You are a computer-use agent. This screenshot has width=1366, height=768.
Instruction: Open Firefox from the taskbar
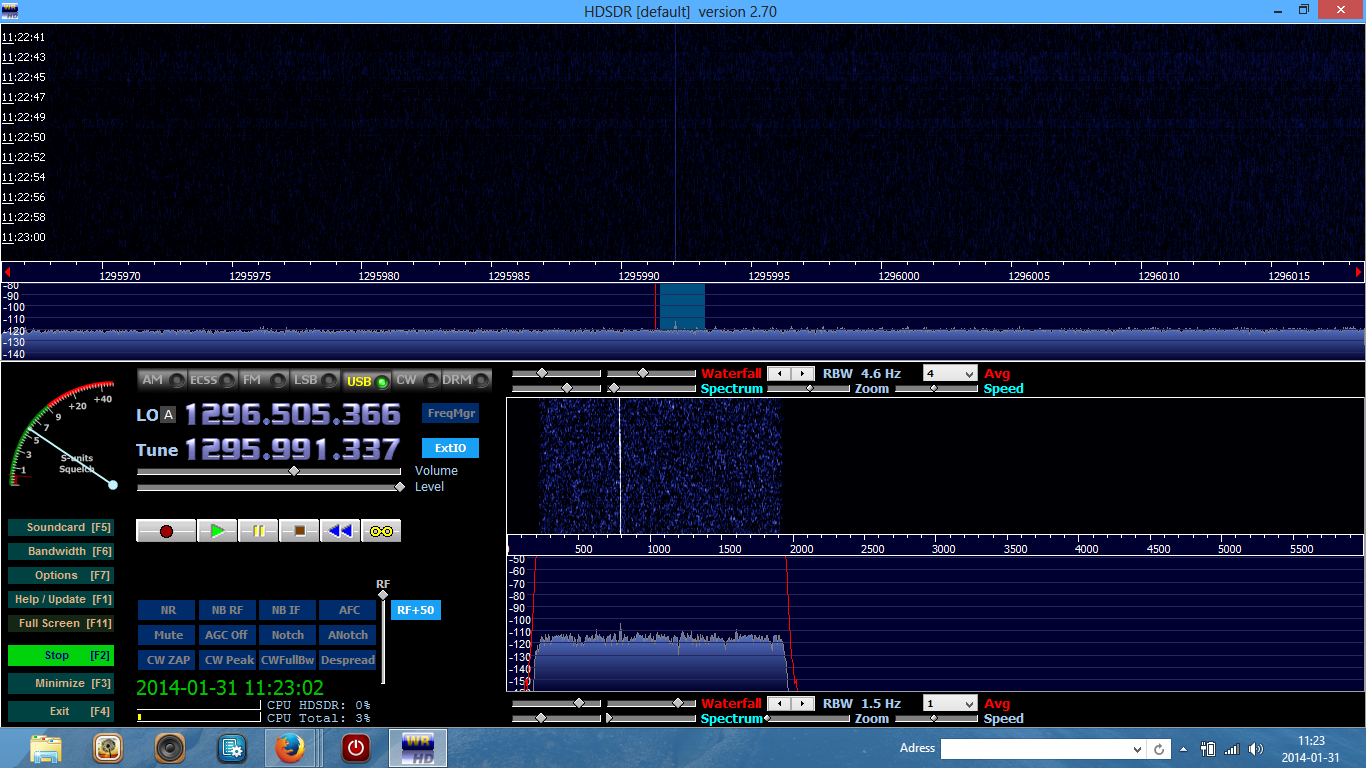coord(291,748)
